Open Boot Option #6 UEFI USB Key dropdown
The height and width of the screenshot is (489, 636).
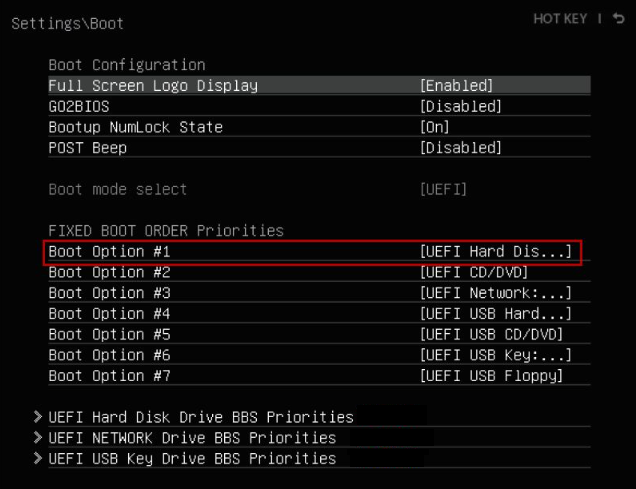496,355
